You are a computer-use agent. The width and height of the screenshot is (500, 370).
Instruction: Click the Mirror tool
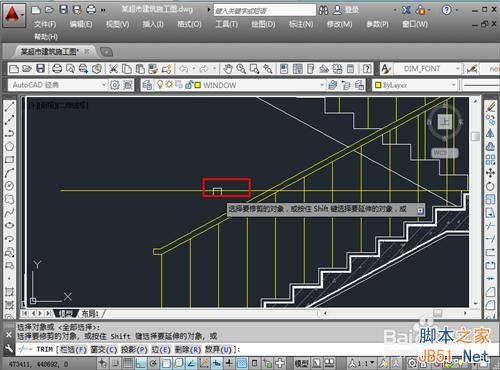coord(490,133)
